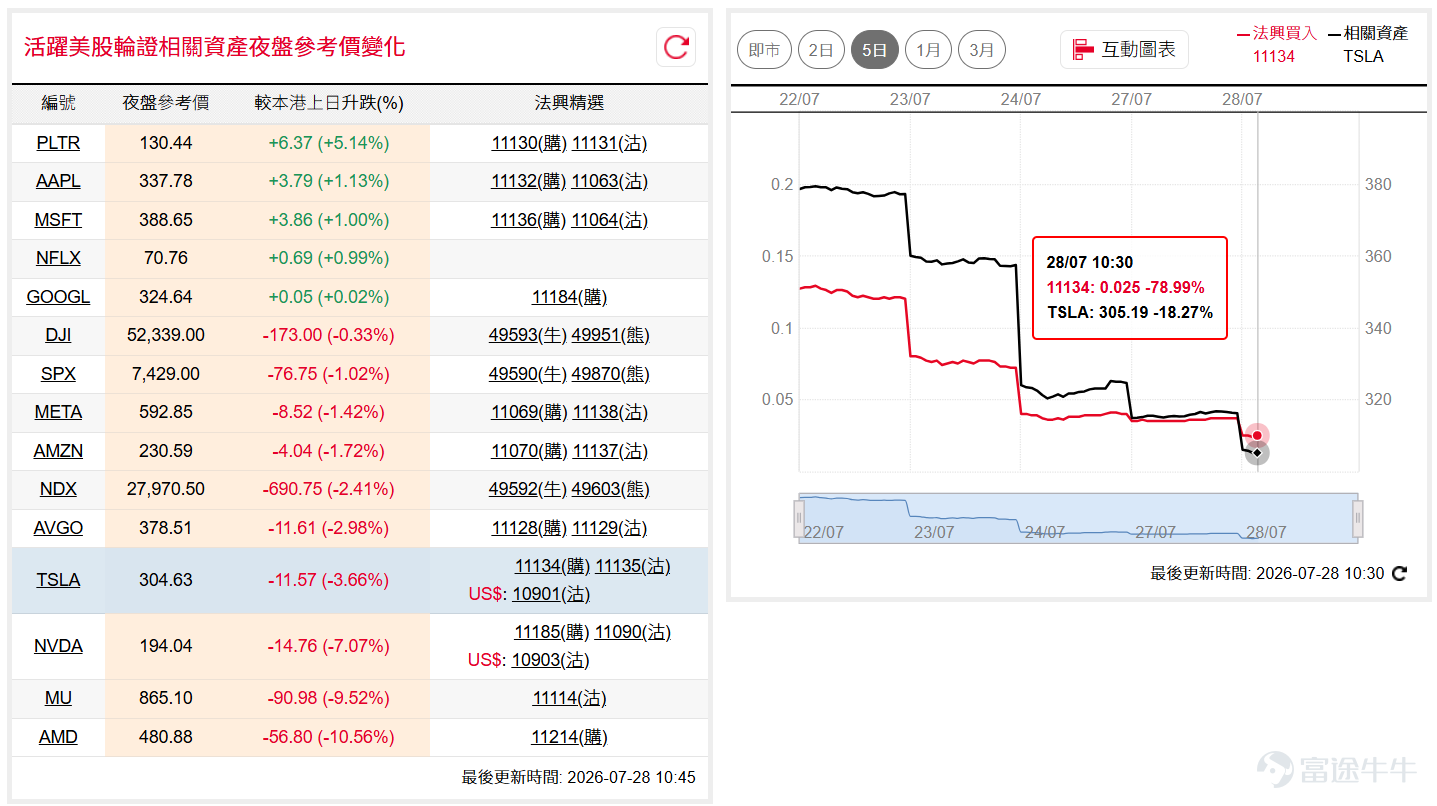This screenshot has width=1437, height=806.
Task: Open PLTR call warrant 11130(購)
Action: [529, 143]
